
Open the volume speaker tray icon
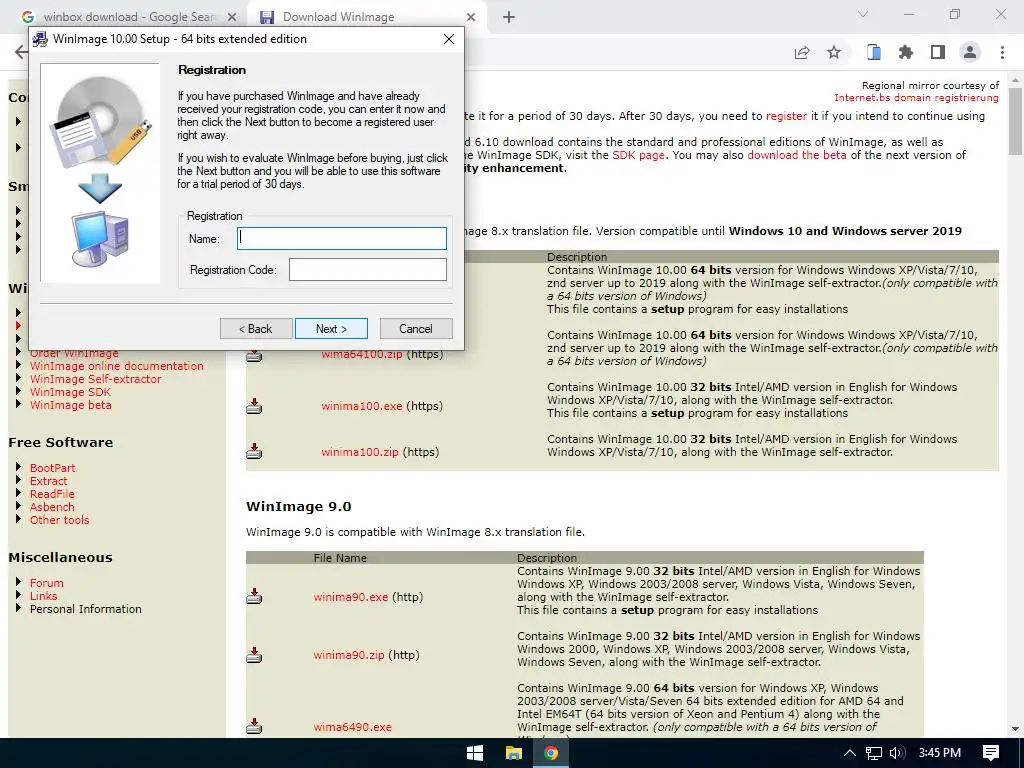(897, 753)
